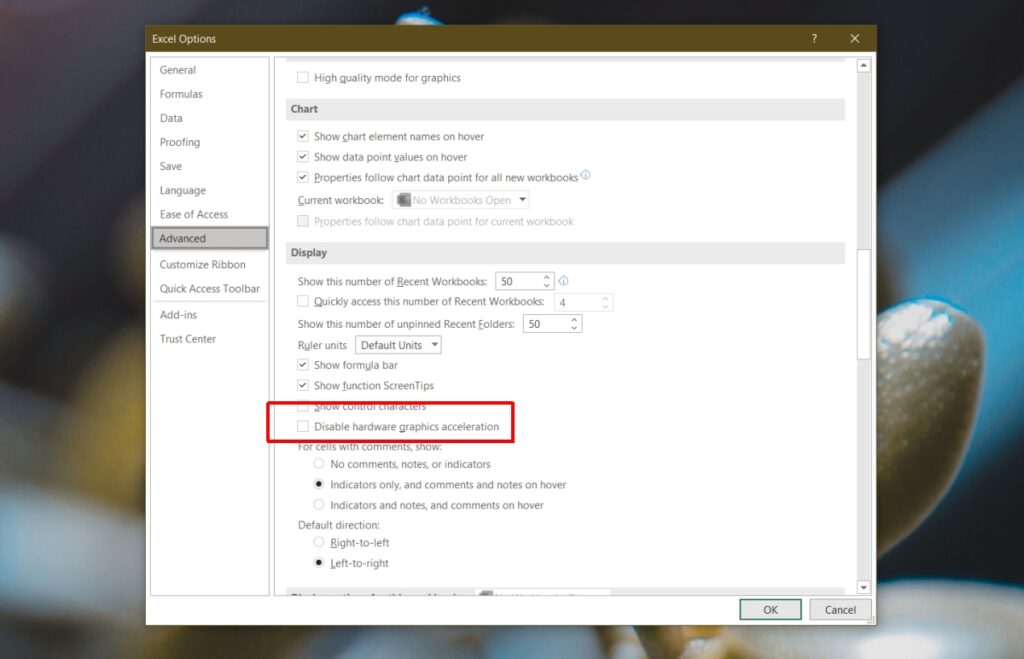Click info icon beside chart properties option

(x=586, y=178)
